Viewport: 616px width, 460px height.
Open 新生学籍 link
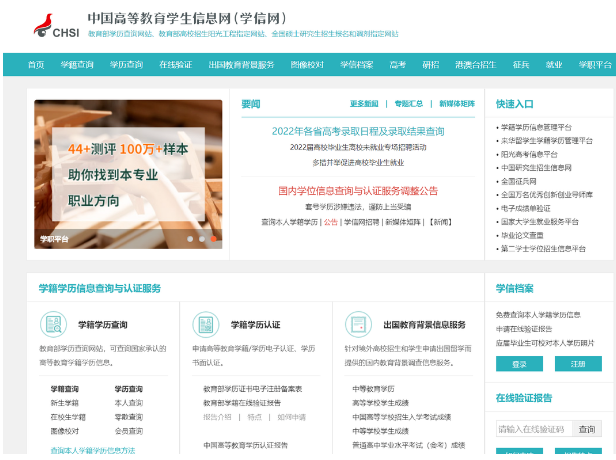[x=65, y=403]
